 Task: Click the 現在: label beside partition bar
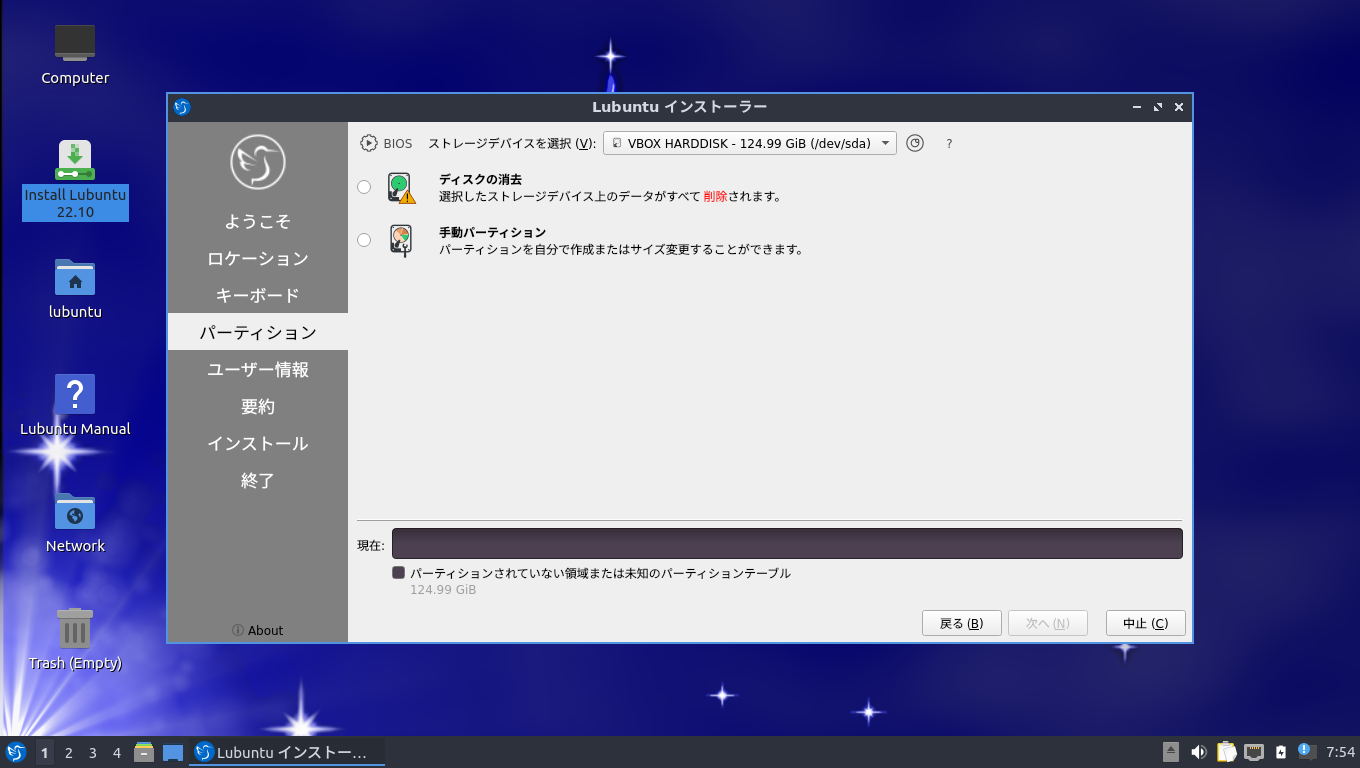tap(371, 545)
